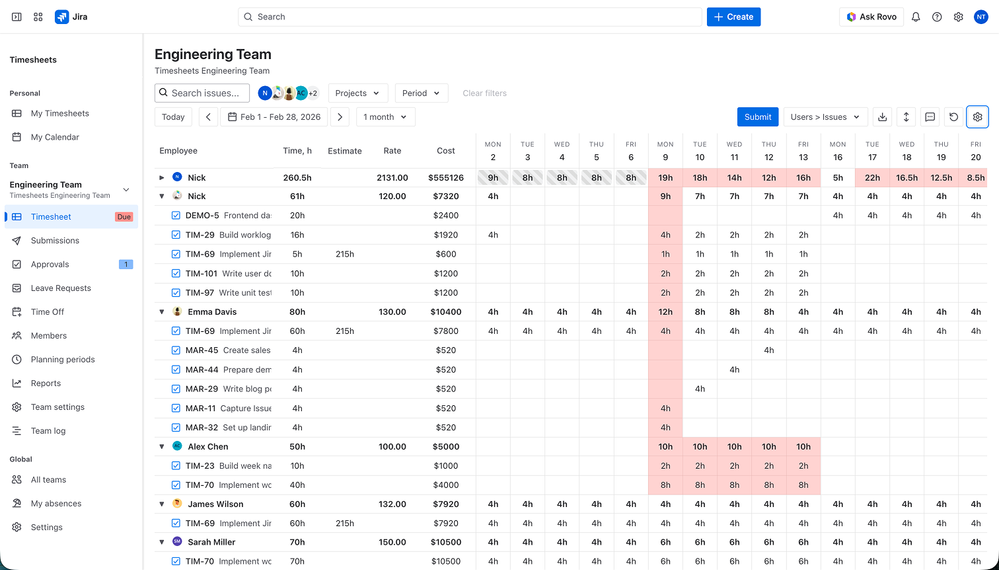Open Global Settings in sidebar

click(x=47, y=527)
